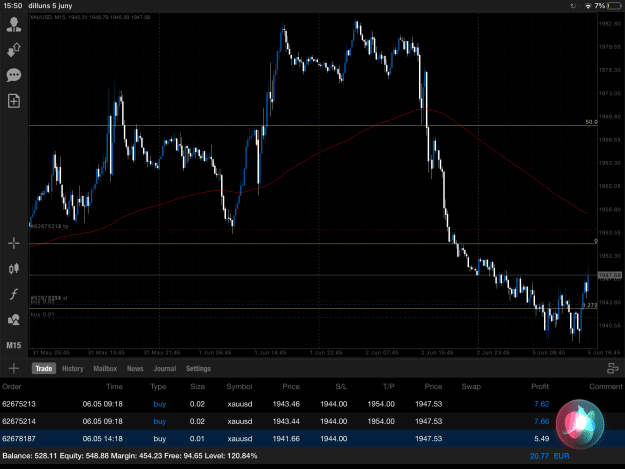625x469 pixels.
Task: Open the Settings tab
Action: click(x=198, y=369)
